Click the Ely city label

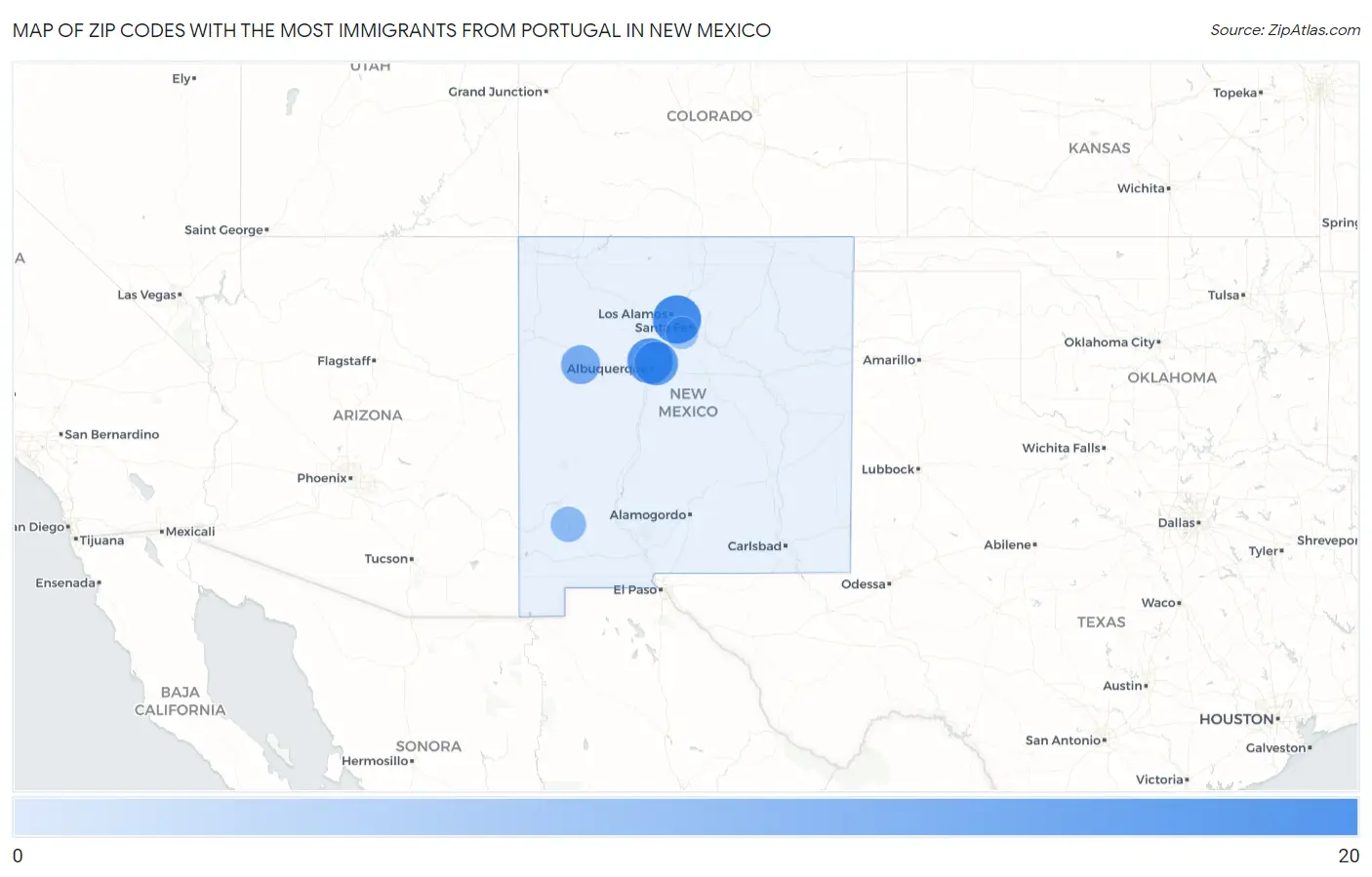point(182,79)
